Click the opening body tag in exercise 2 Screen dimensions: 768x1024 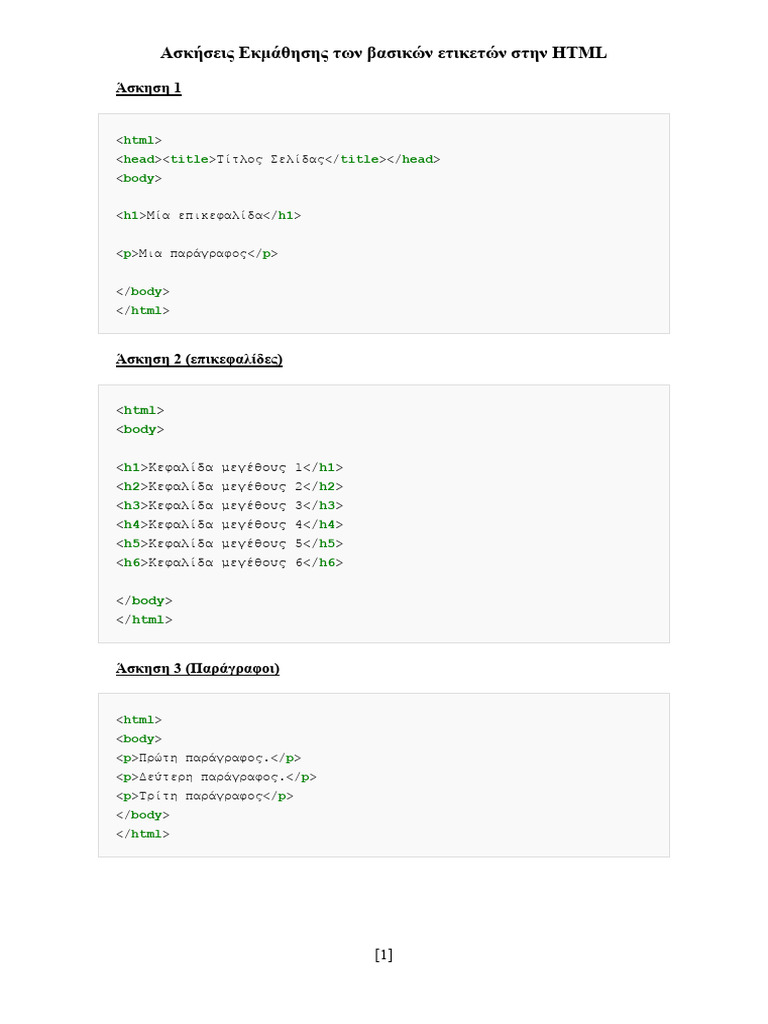click(x=140, y=430)
